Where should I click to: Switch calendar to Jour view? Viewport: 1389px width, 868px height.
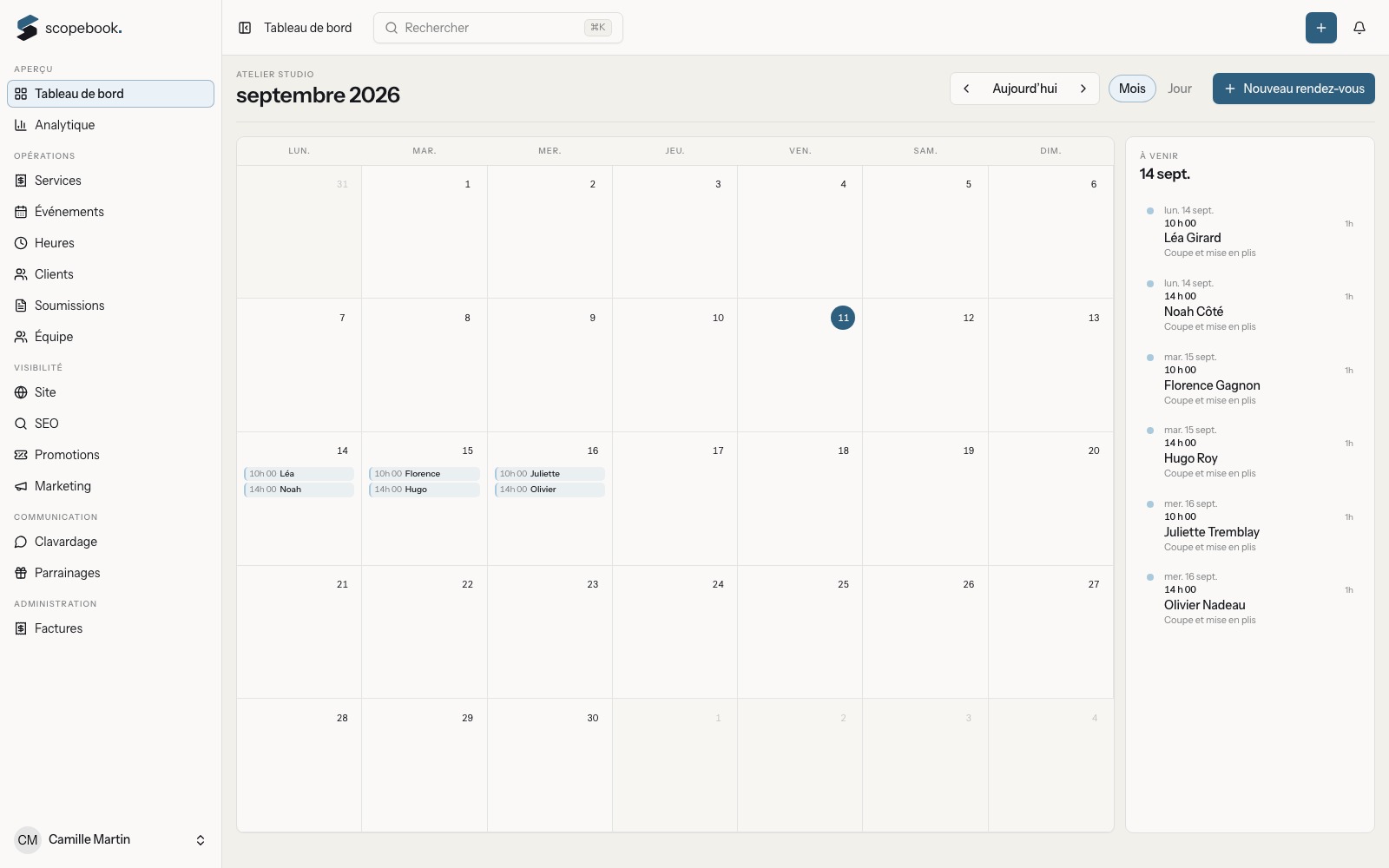[1179, 89]
